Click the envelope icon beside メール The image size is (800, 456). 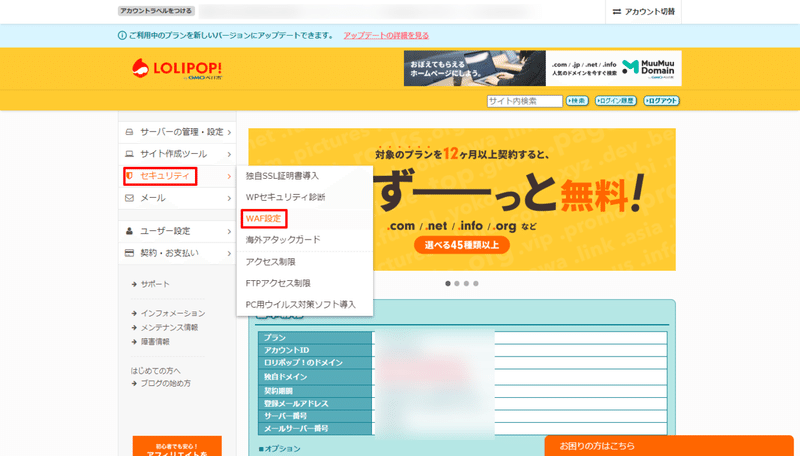point(129,198)
